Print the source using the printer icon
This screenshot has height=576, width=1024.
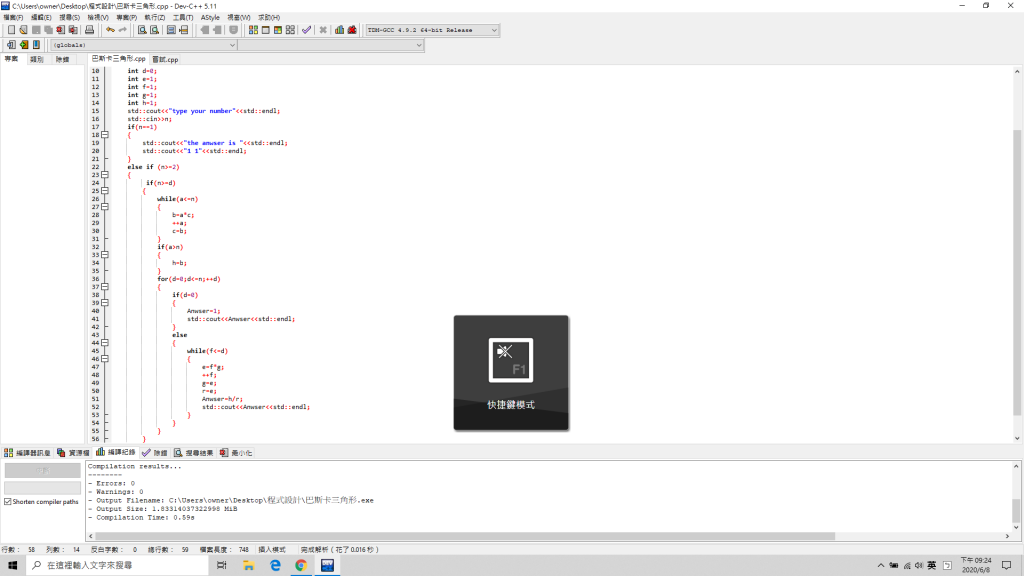89,30
